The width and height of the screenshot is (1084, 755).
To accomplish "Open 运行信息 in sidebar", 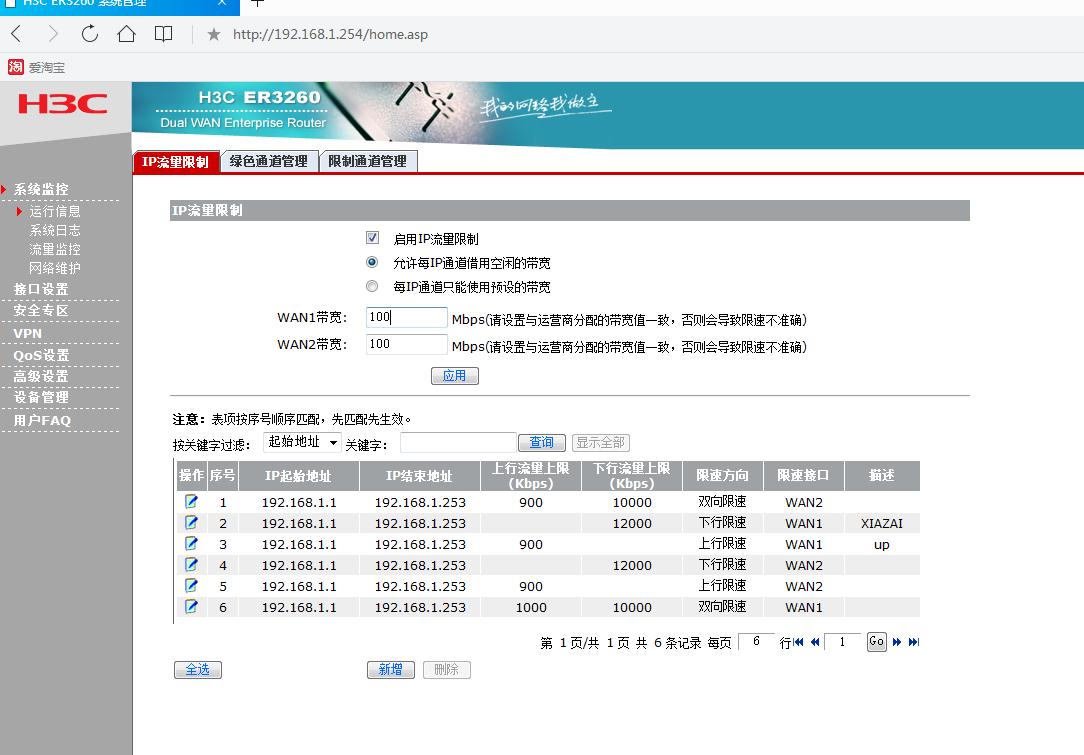I will (x=55, y=211).
